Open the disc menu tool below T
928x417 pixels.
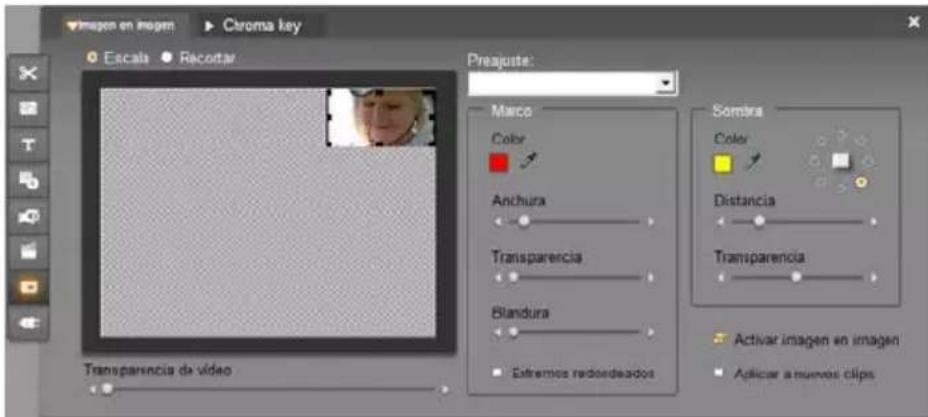pos(28,180)
